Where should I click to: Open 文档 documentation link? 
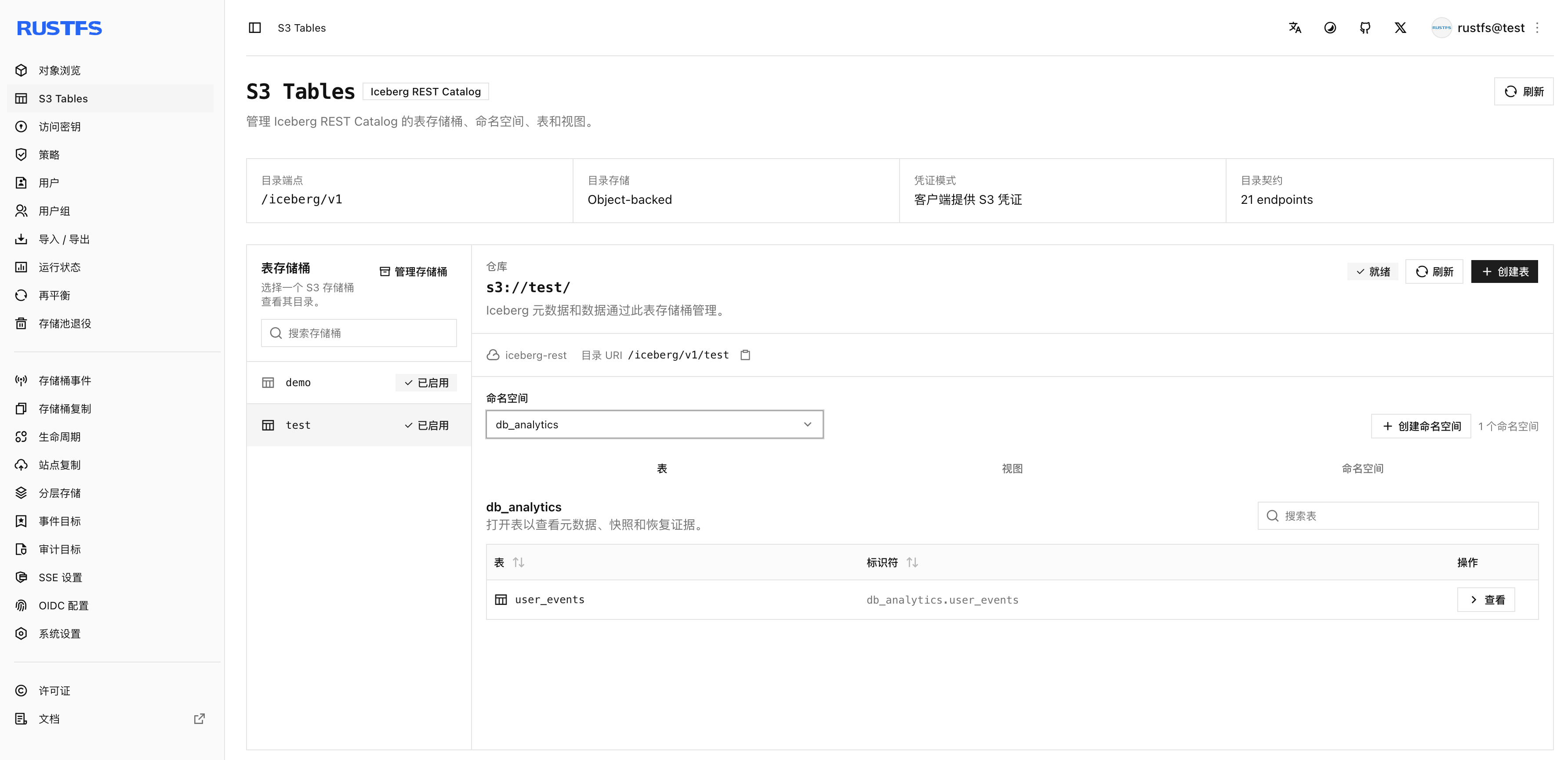[110, 719]
